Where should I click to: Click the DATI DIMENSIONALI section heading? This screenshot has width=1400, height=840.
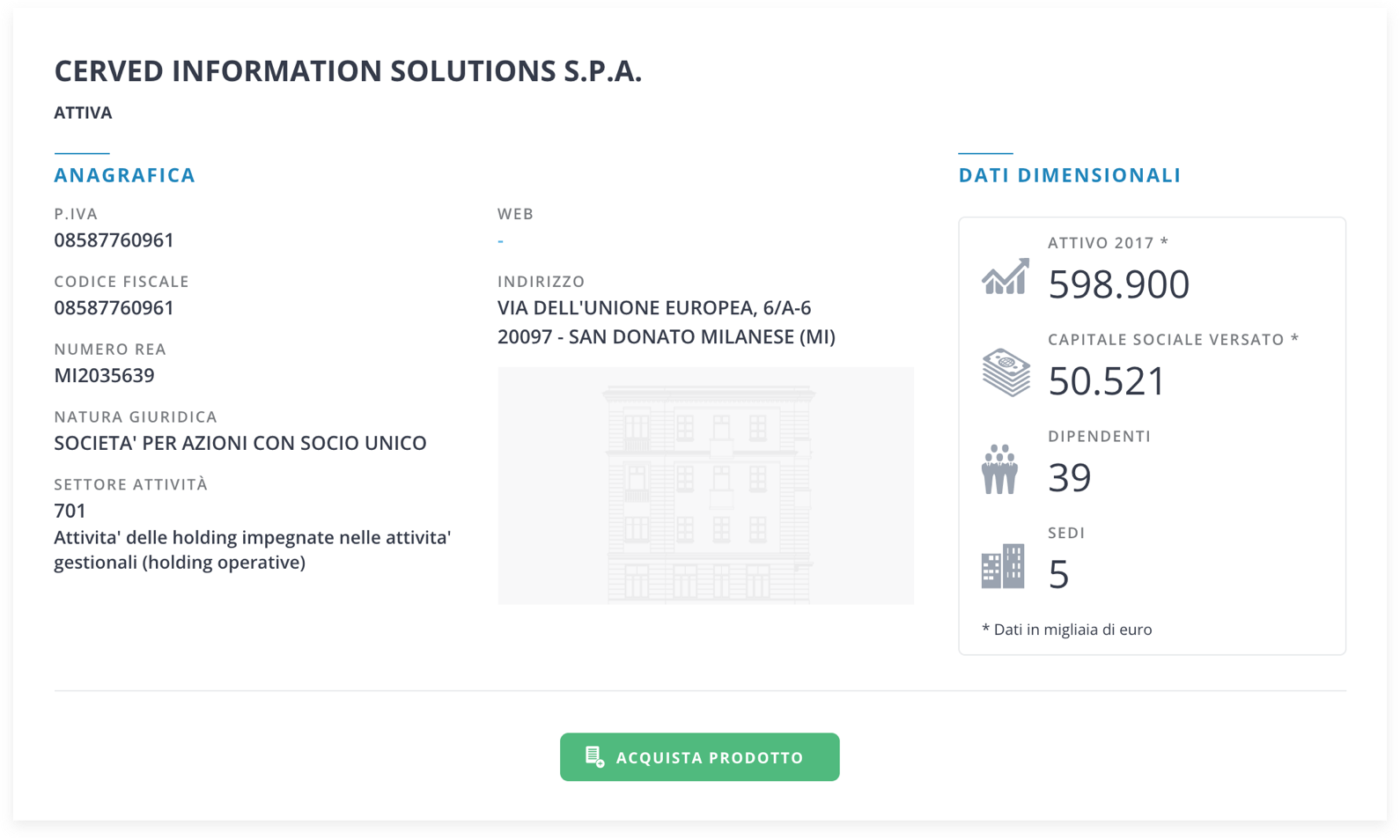point(1069,174)
